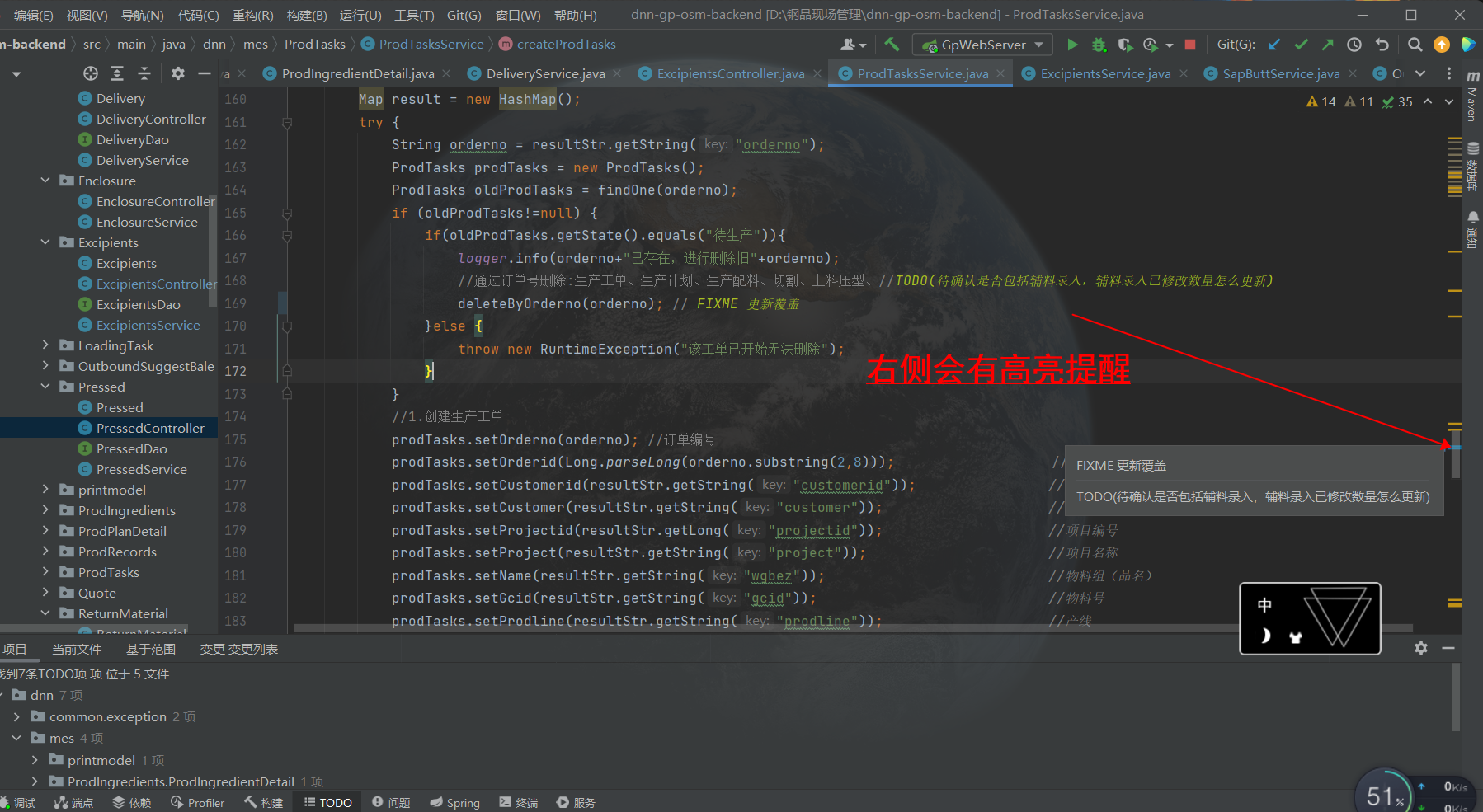This screenshot has height=812, width=1483.
Task: Open Notifications bell side panel
Action: pyautogui.click(x=1472, y=228)
